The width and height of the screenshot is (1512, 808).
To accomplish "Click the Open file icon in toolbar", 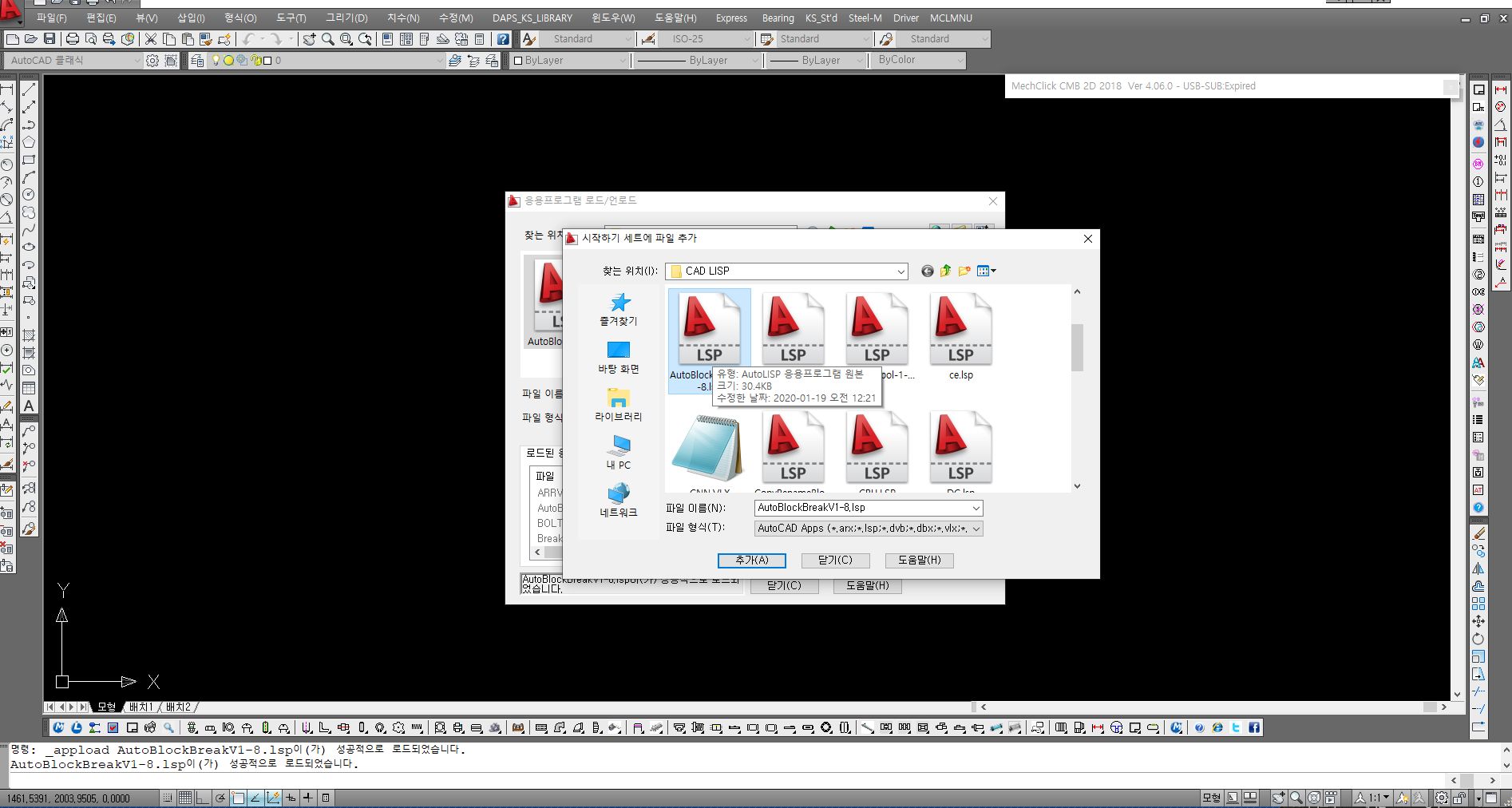I will pos(30,39).
